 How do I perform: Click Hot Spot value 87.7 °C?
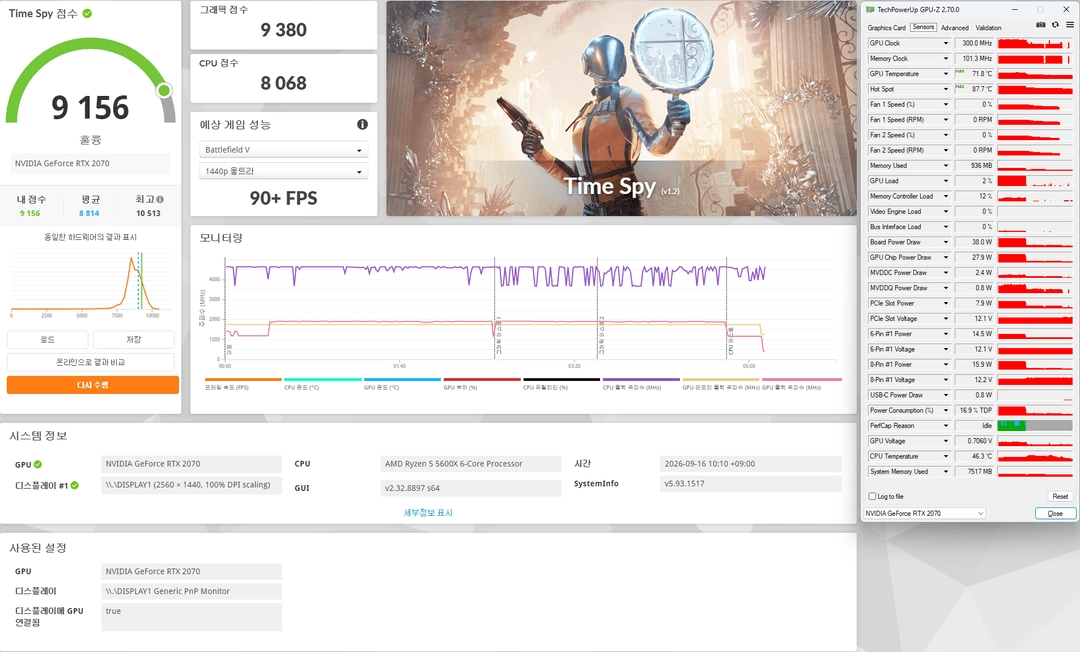(x=982, y=89)
